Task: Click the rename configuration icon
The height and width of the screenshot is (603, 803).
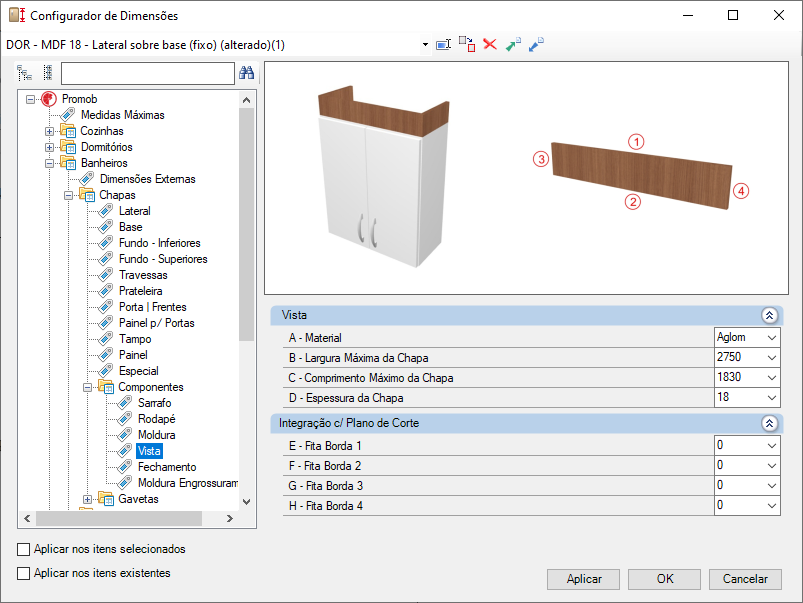Action: pos(443,45)
